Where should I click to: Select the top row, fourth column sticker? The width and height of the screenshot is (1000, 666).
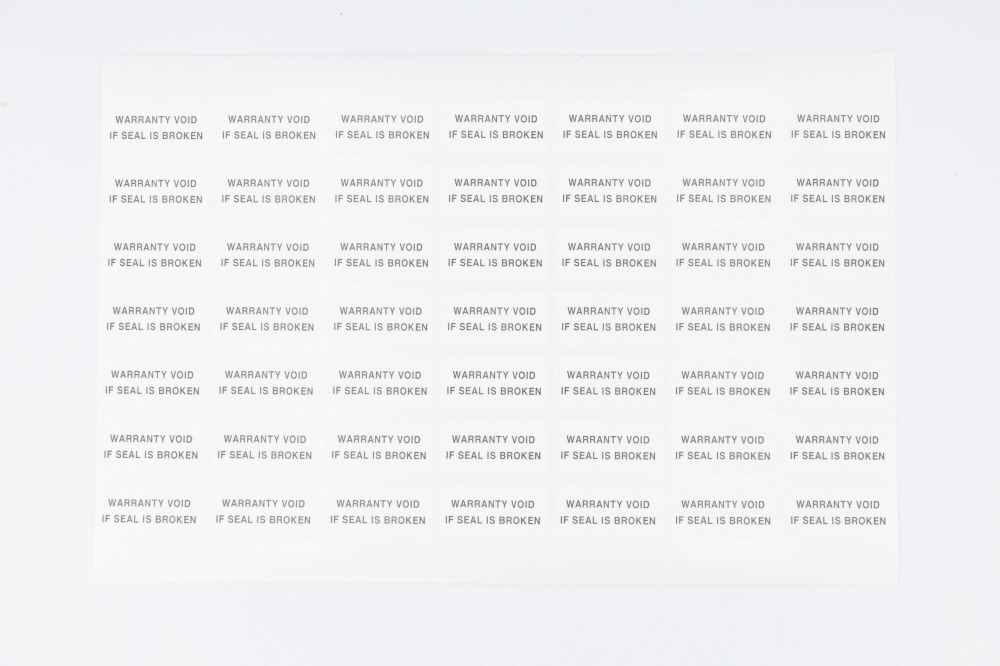click(x=496, y=126)
